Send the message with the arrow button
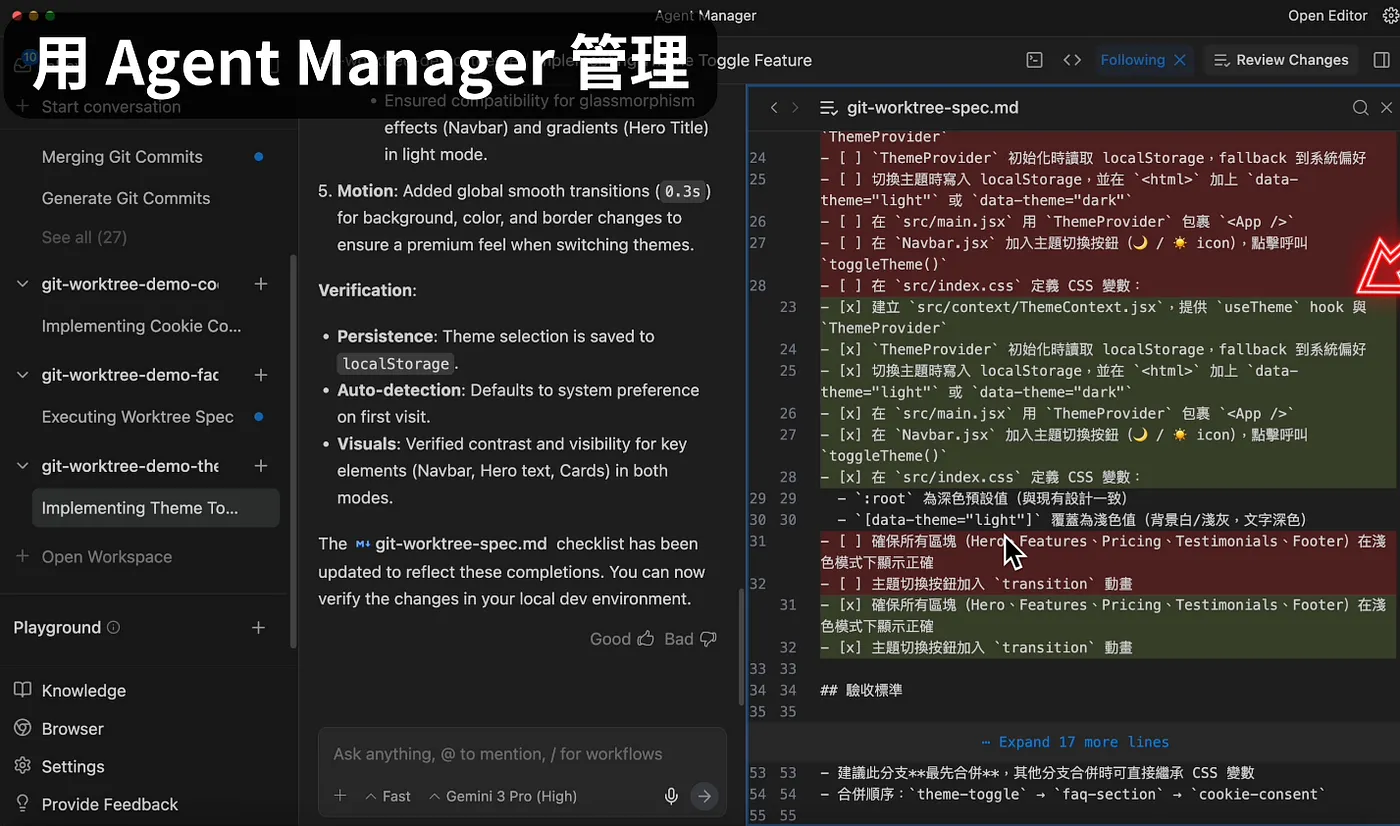The height and width of the screenshot is (826, 1400). click(705, 796)
